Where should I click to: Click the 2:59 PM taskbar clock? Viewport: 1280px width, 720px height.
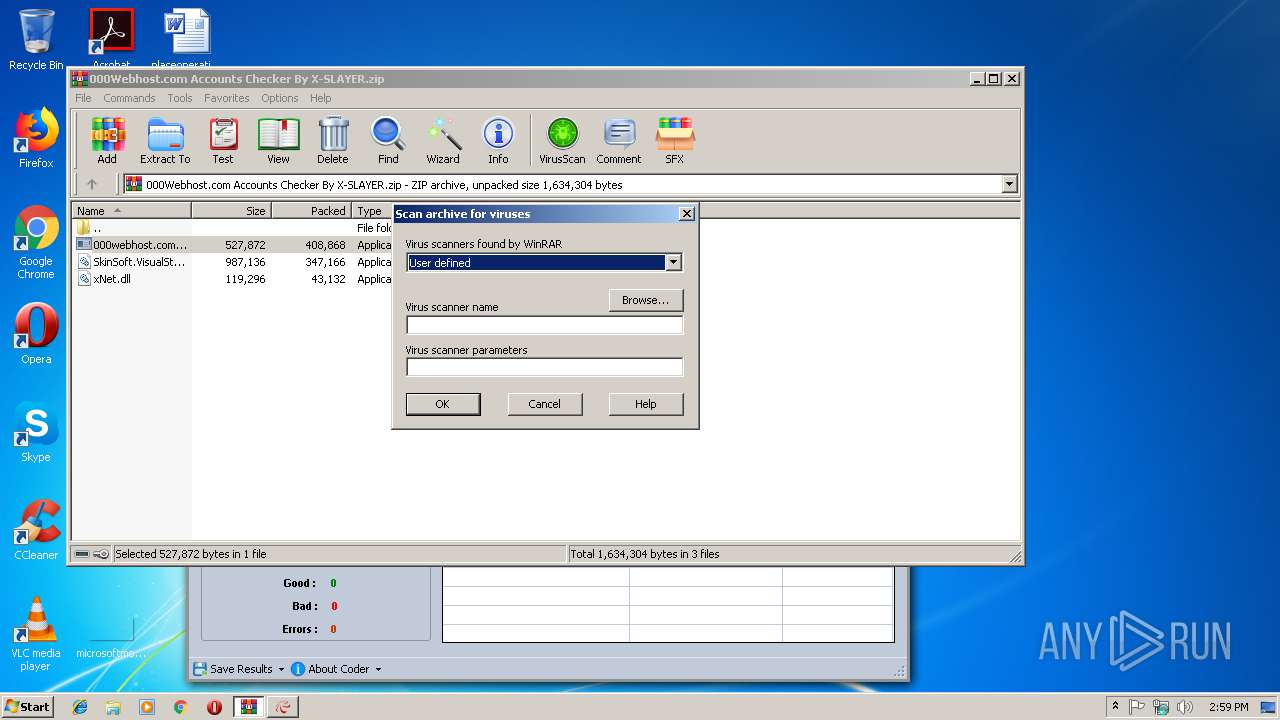1228,707
